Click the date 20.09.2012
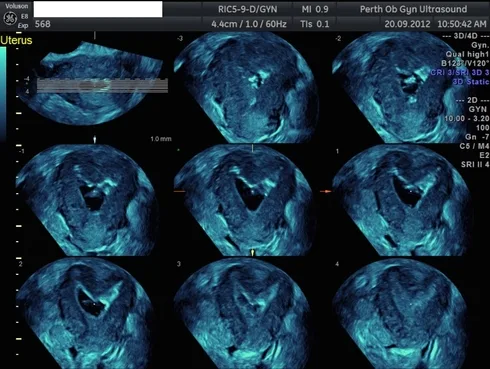The width and height of the screenshot is (490, 369). coord(407,24)
